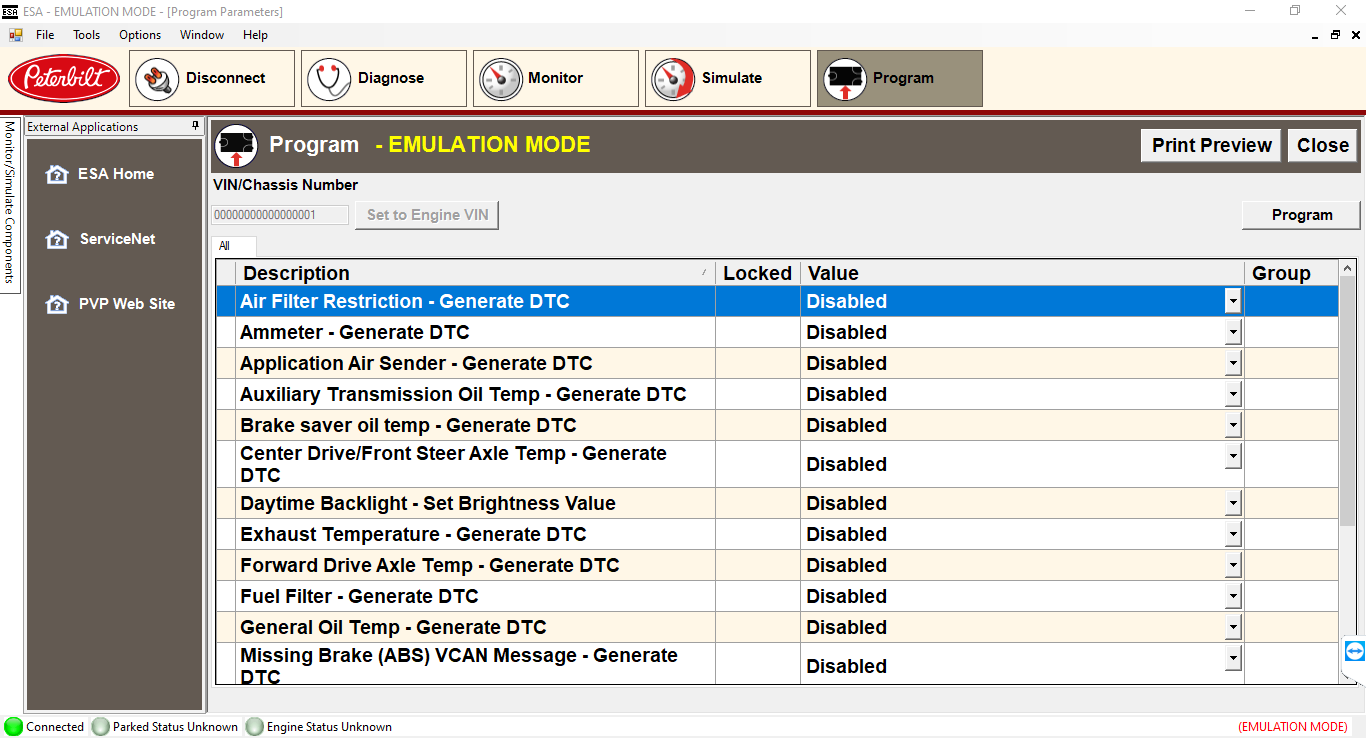The image size is (1366, 738).
Task: Select the All tab
Action: pyautogui.click(x=225, y=246)
